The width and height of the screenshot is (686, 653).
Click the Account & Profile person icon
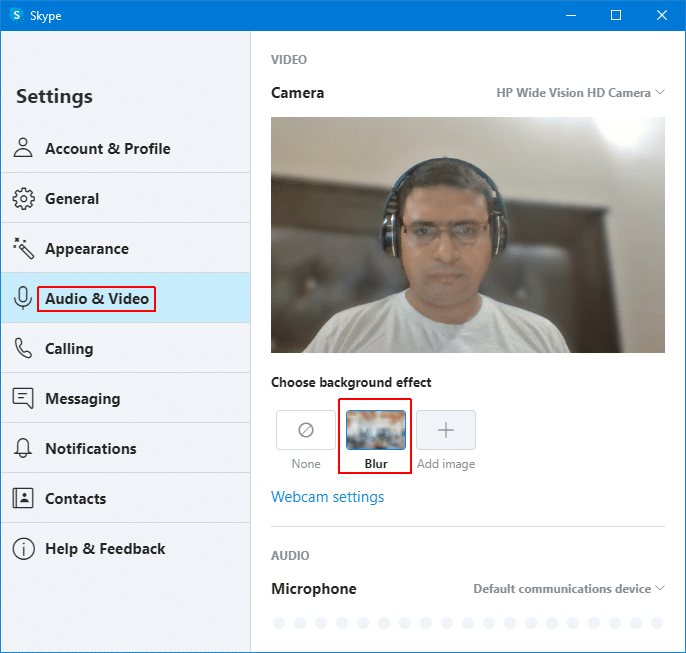(x=23, y=148)
